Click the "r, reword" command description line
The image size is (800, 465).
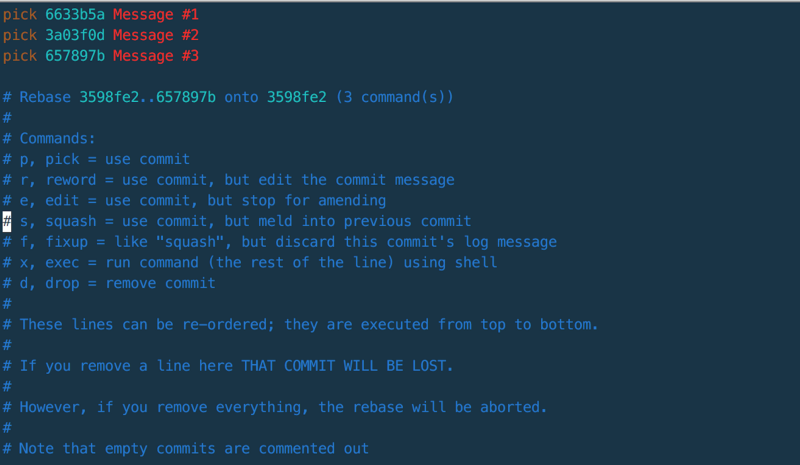click(236, 180)
